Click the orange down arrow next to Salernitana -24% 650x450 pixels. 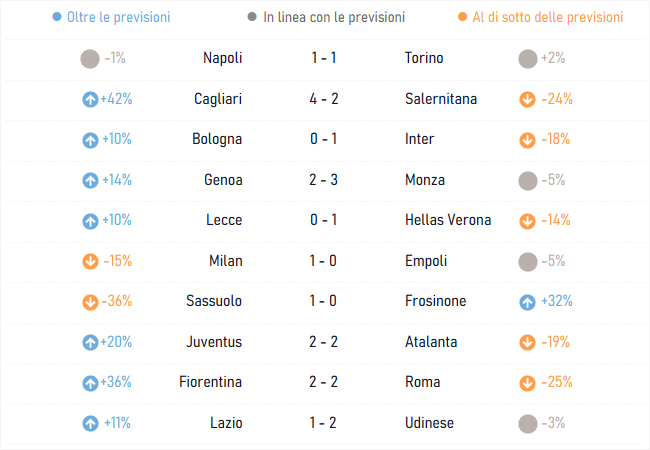coord(527,99)
